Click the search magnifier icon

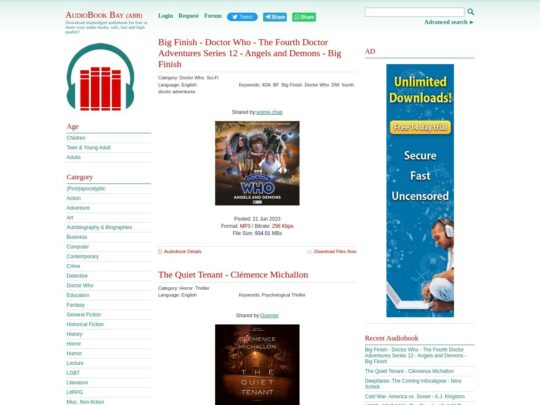pos(470,12)
